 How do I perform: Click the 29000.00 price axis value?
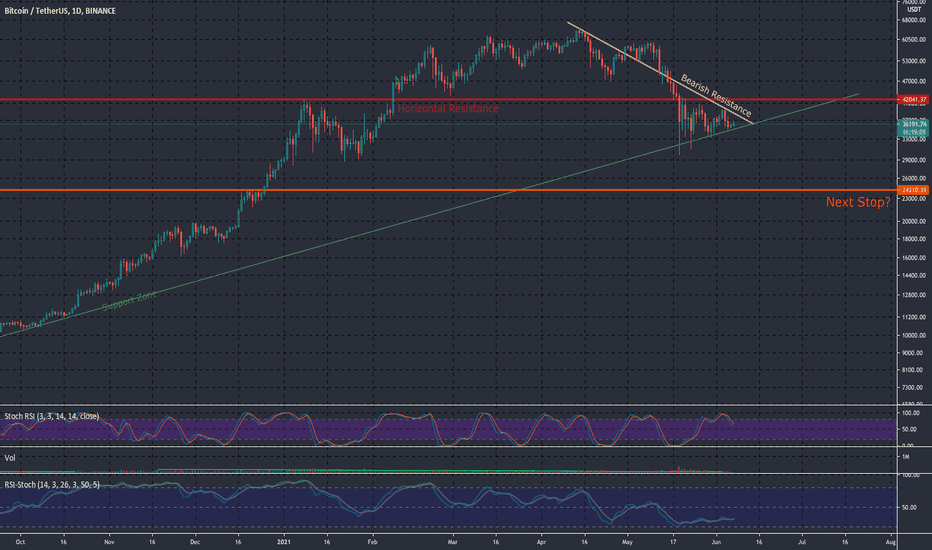pyautogui.click(x=914, y=160)
